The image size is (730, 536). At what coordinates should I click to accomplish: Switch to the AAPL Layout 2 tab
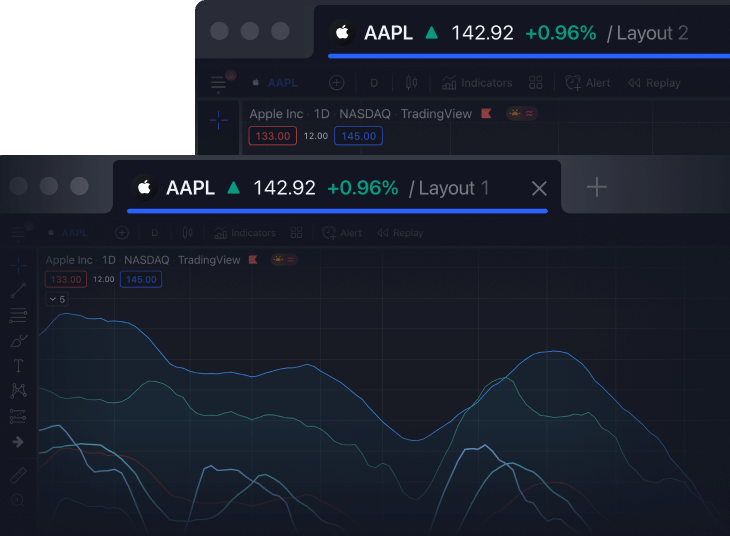pyautogui.click(x=521, y=32)
